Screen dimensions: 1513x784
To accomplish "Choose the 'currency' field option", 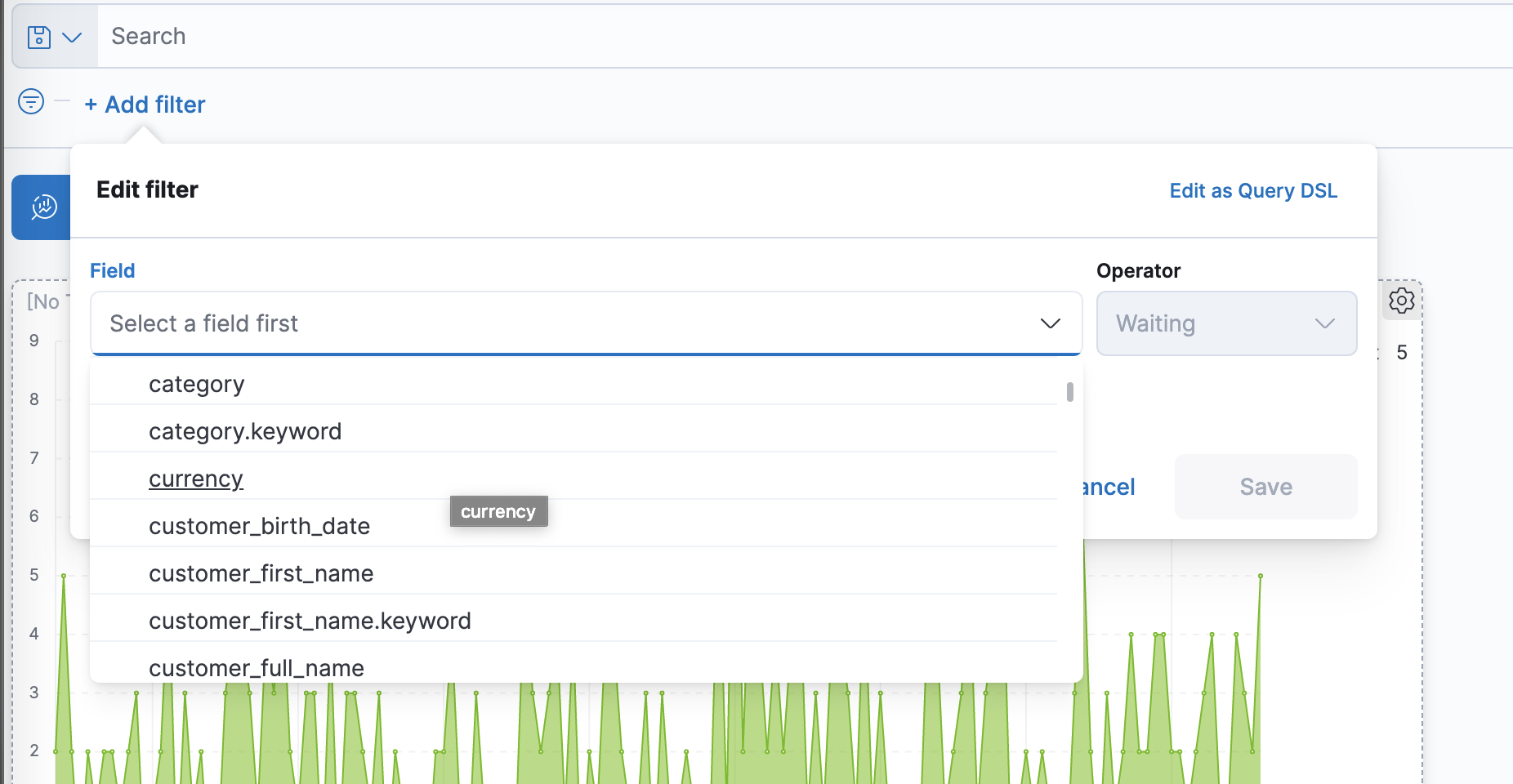I will [x=195, y=479].
